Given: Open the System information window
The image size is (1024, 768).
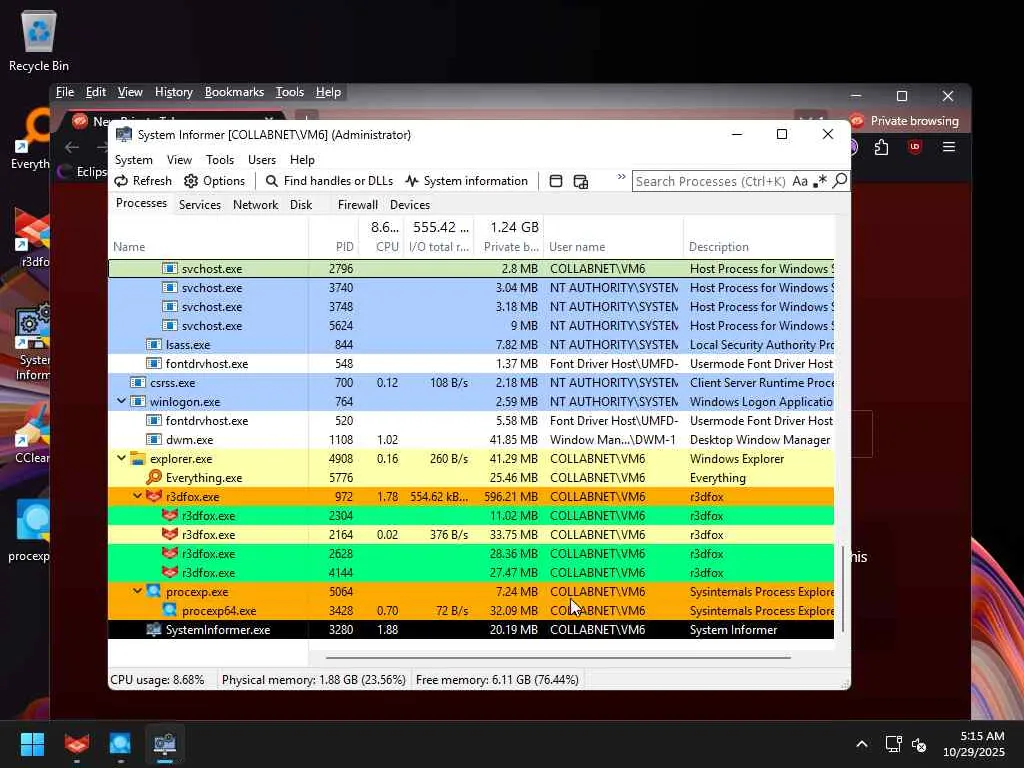Looking at the screenshot, I should (466, 181).
